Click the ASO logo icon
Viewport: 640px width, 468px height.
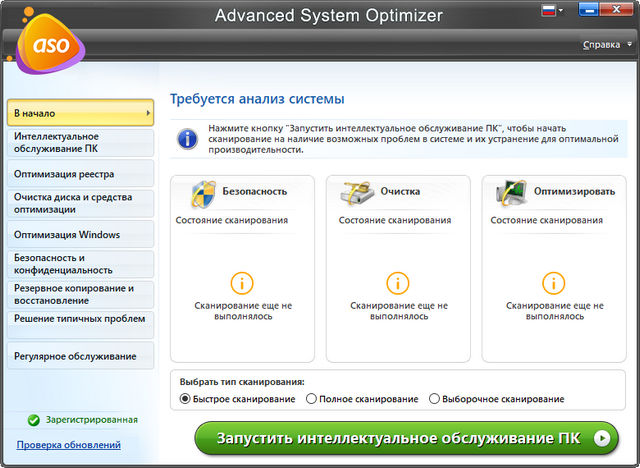[45, 48]
